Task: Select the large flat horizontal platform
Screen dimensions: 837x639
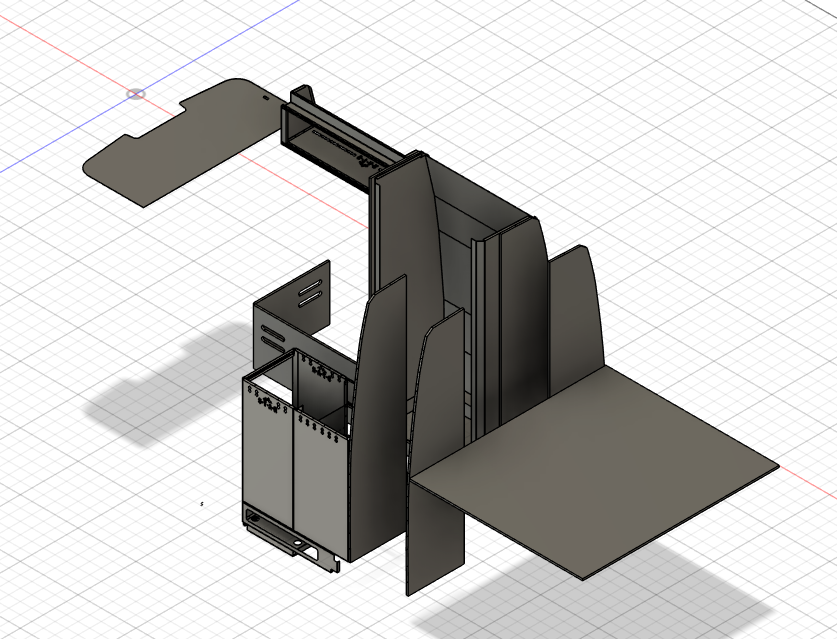Action: 600,470
